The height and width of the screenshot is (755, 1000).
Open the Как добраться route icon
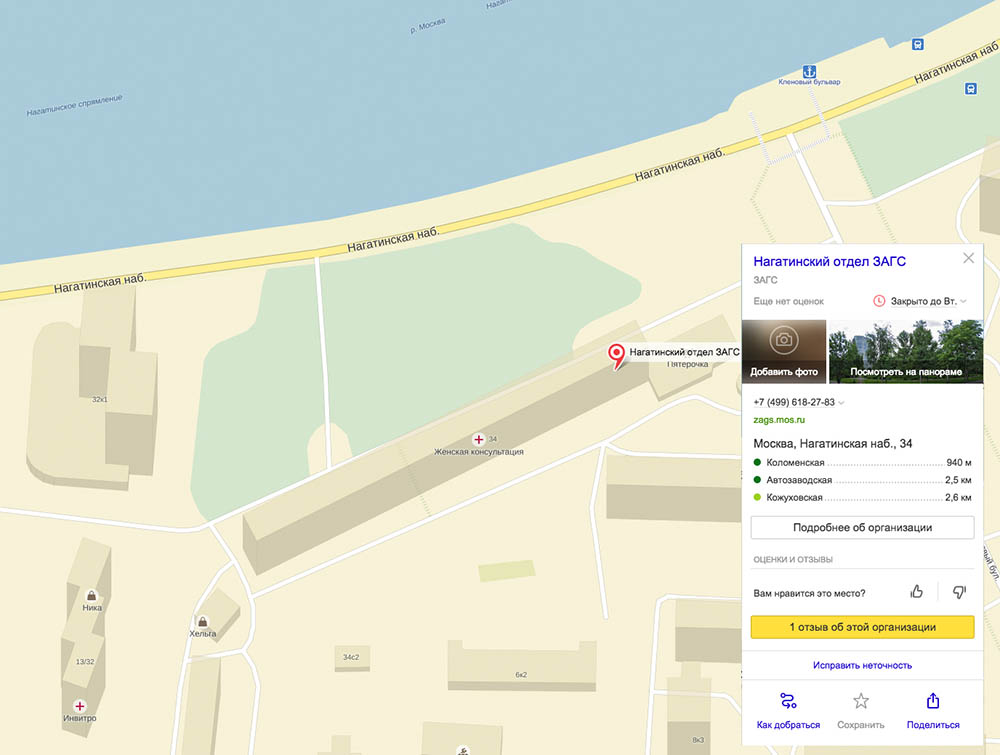[788, 701]
